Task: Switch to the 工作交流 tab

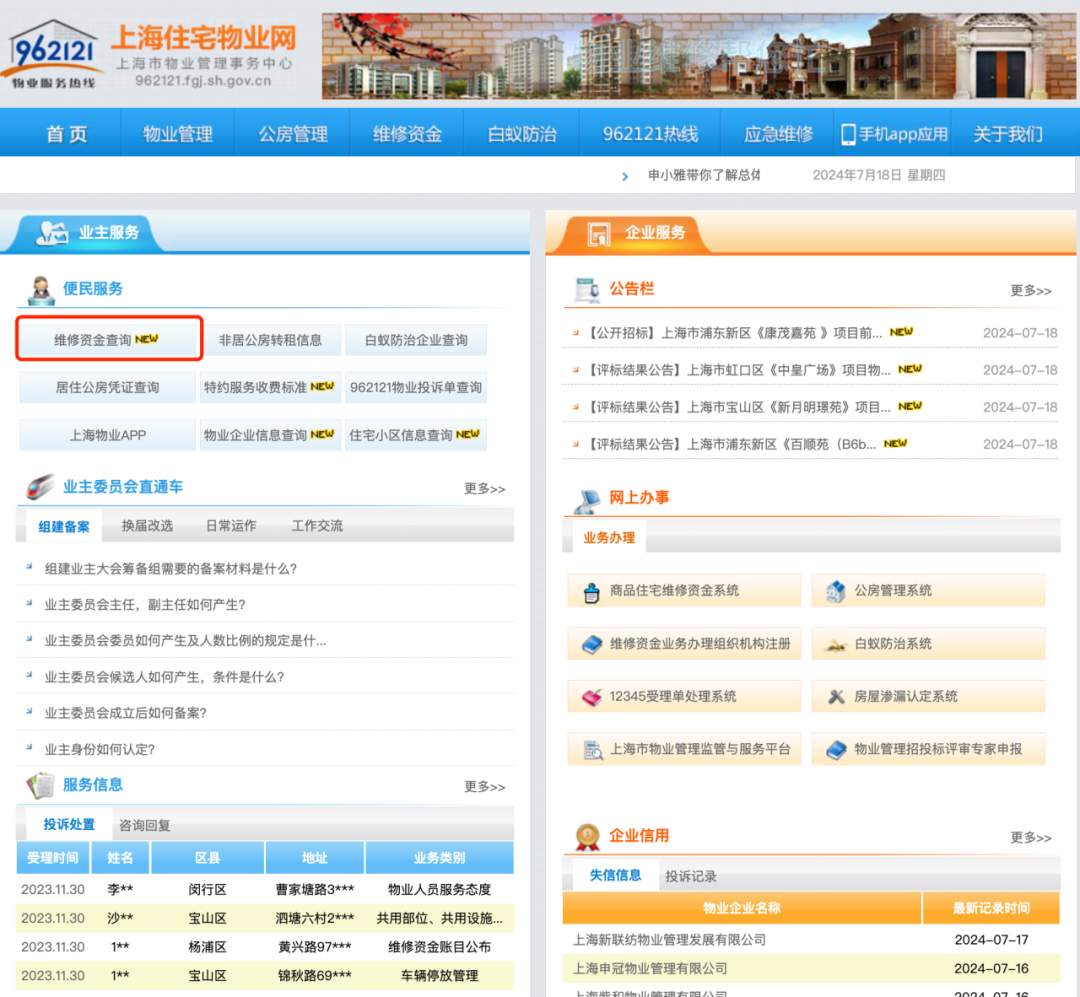Action: (317, 526)
